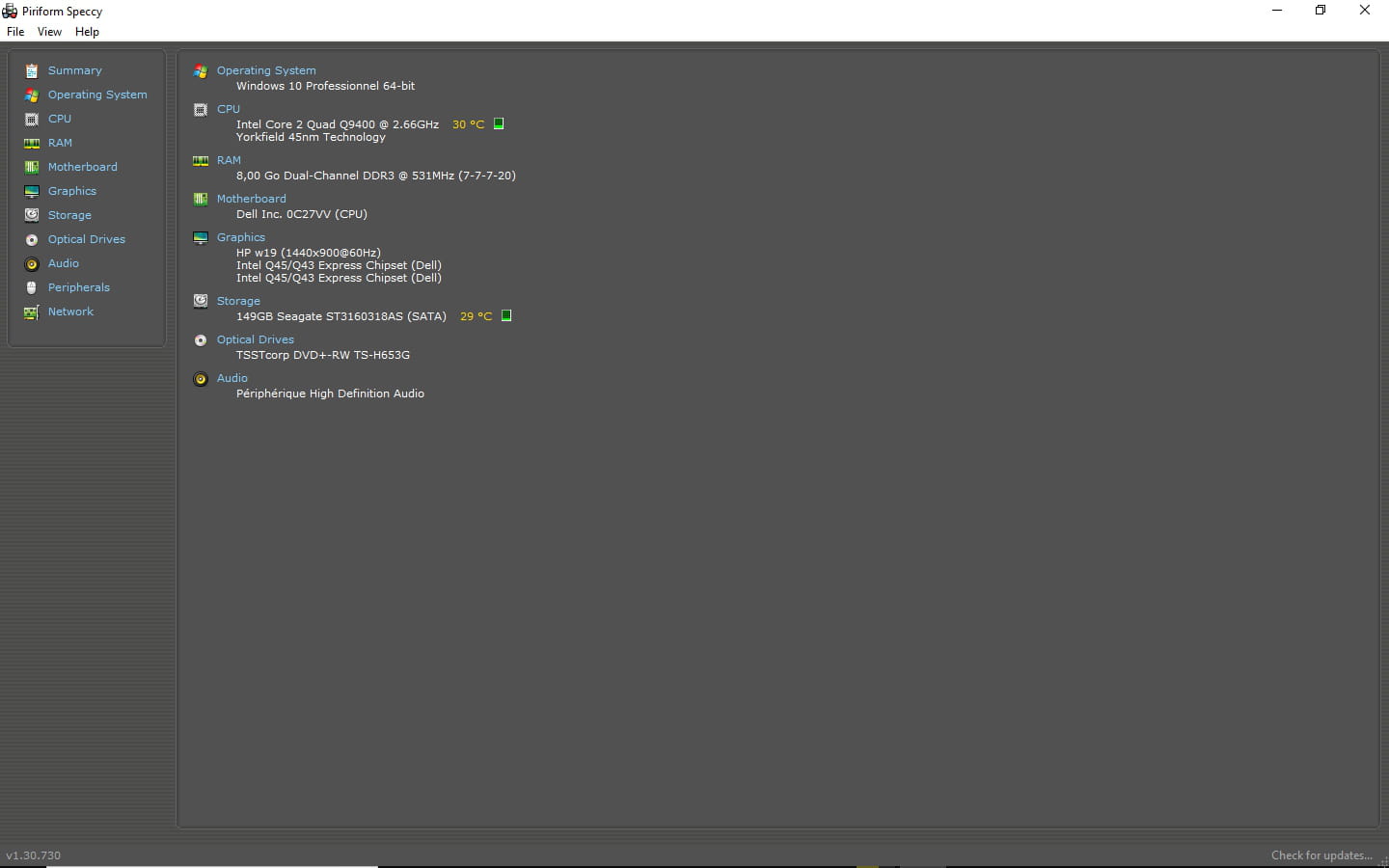1389x868 pixels.
Task: Select Network in the sidebar
Action: 71,312
